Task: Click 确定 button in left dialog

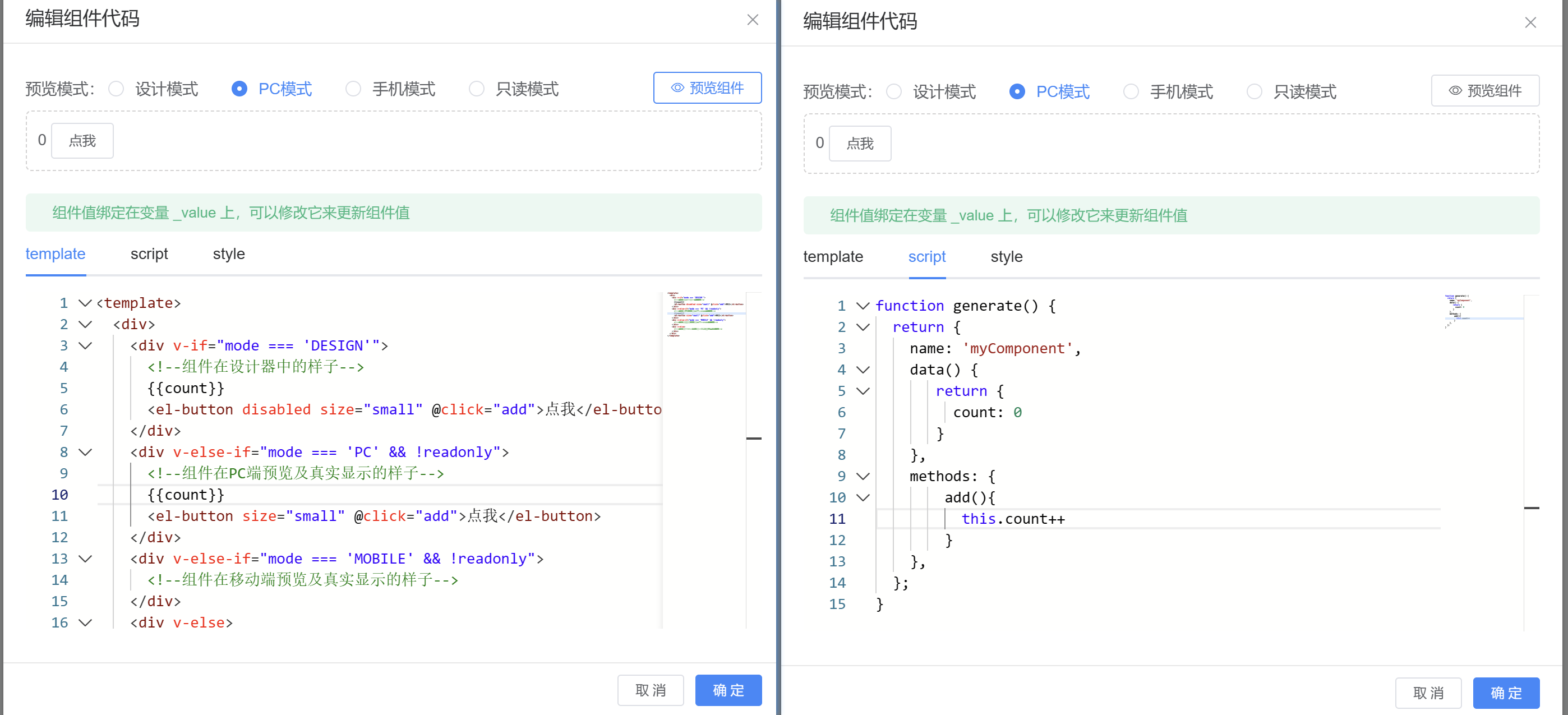Action: click(x=728, y=690)
